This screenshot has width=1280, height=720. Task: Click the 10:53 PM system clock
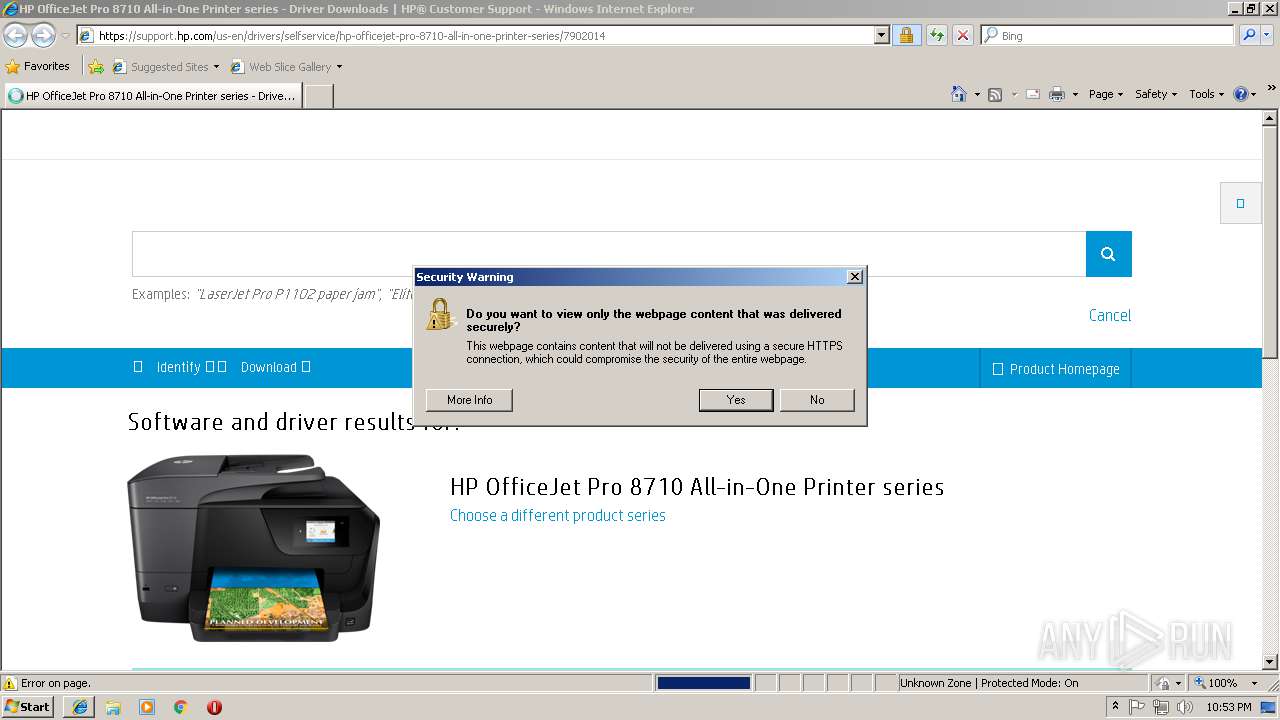[x=1229, y=707]
